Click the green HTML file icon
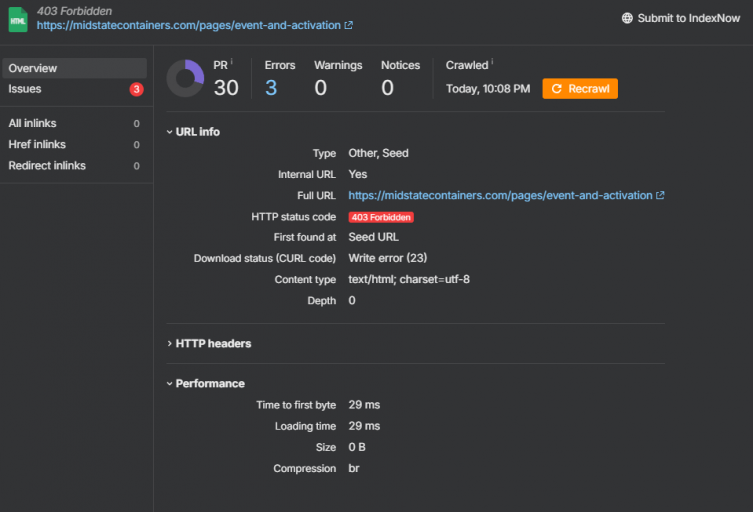 pyautogui.click(x=18, y=20)
